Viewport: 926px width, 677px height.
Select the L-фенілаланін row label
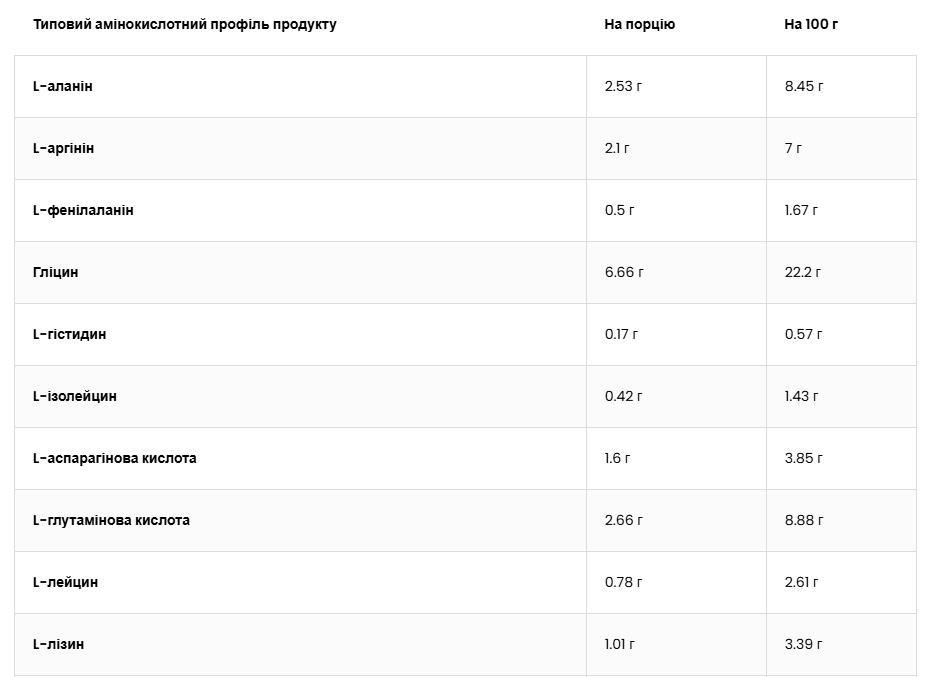point(83,210)
